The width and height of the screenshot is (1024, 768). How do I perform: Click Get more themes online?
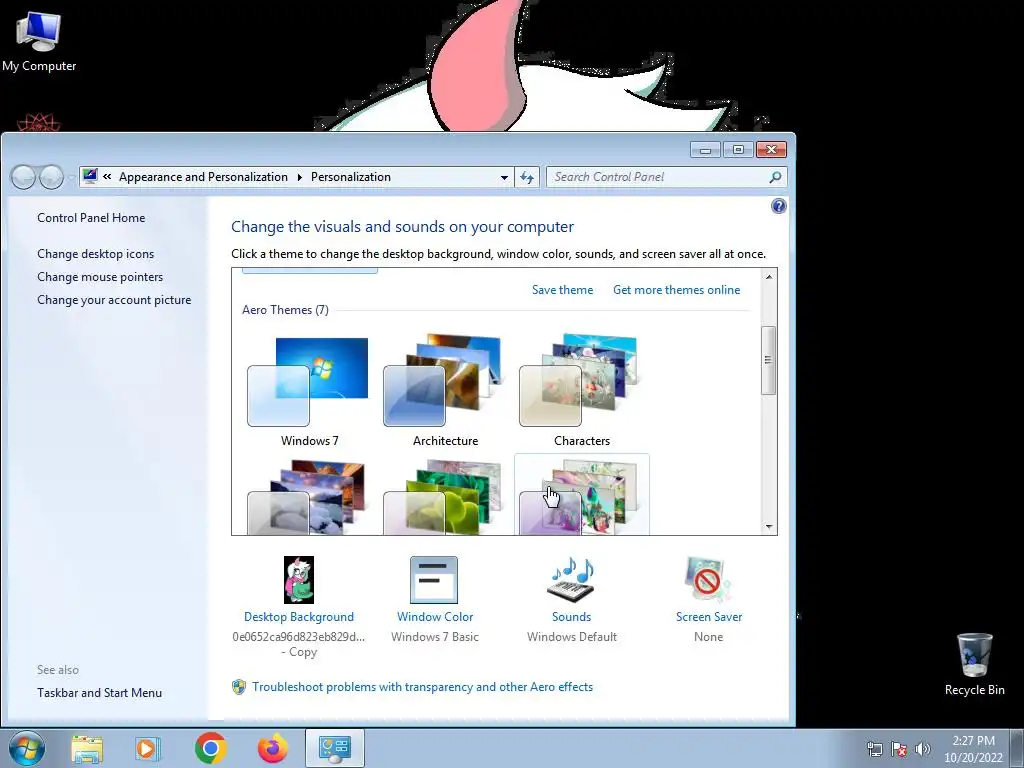tap(677, 290)
